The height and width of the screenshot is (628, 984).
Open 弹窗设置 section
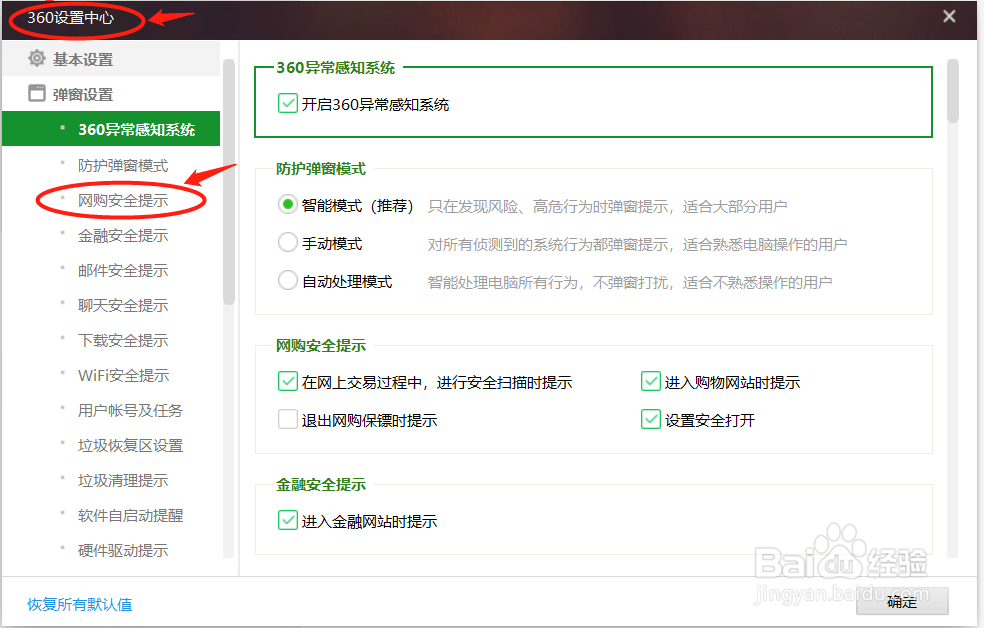pos(111,94)
